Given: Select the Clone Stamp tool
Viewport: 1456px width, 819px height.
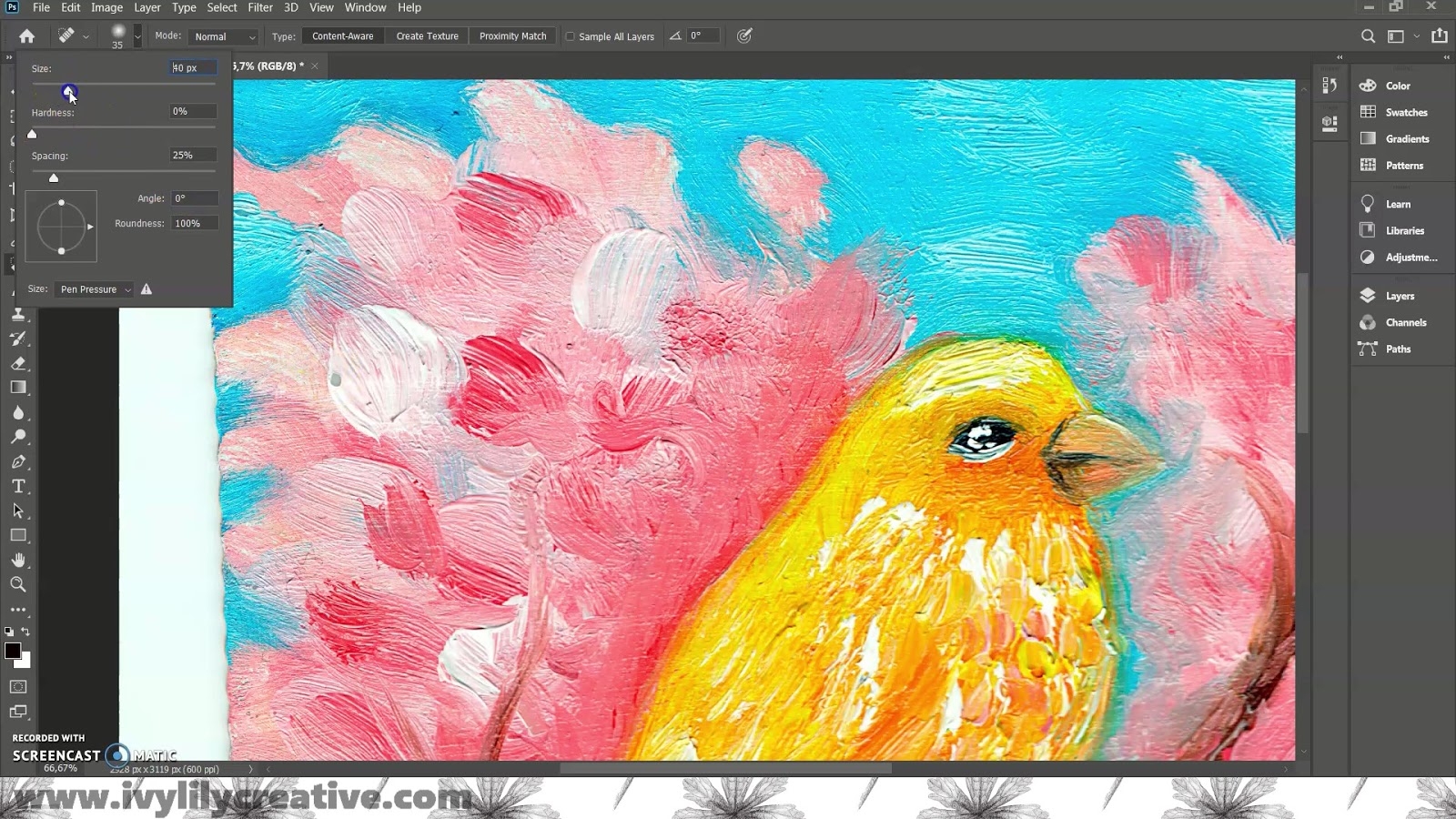Looking at the screenshot, I should pos(18,314).
